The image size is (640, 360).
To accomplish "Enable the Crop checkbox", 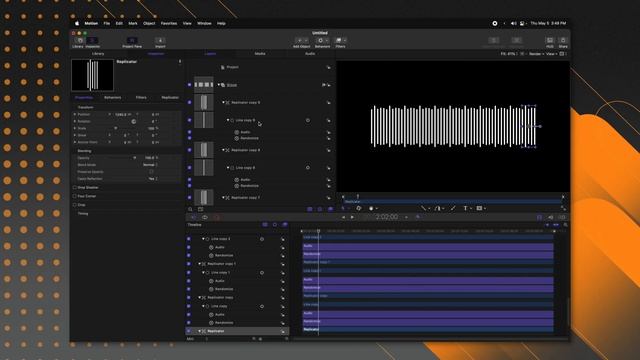I will [75, 205].
